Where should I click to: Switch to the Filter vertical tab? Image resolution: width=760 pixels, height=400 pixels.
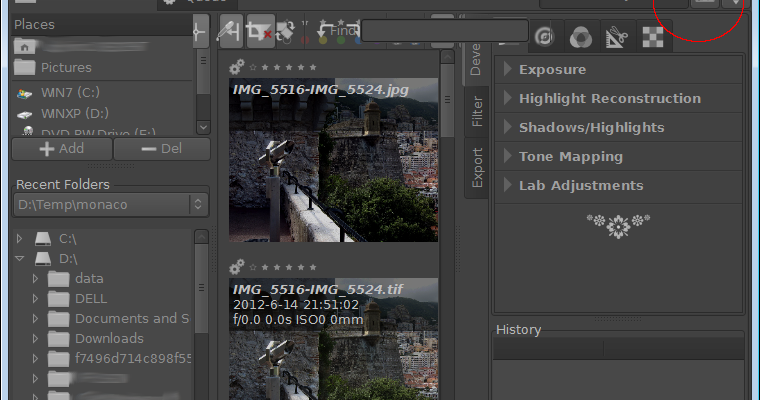pyautogui.click(x=477, y=112)
